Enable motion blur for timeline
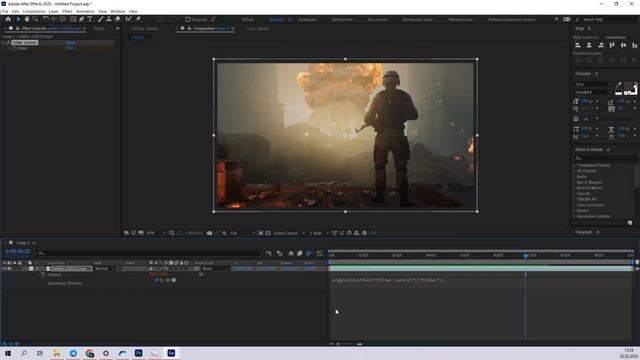Viewport: 640px width, 360px height. [x=309, y=253]
